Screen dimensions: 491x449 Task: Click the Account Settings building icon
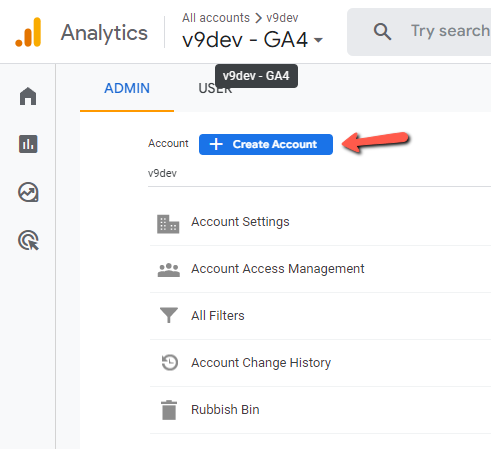168,224
